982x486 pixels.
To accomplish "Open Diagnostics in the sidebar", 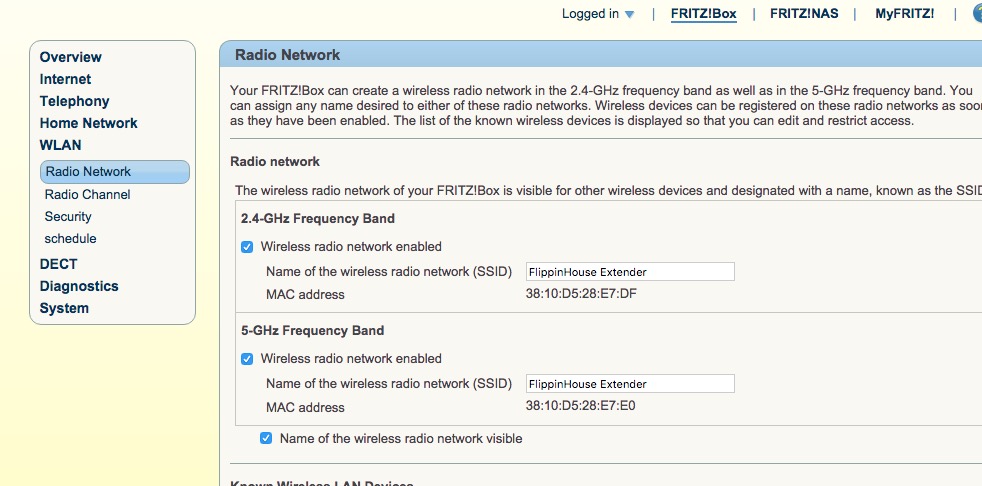I will (x=79, y=286).
